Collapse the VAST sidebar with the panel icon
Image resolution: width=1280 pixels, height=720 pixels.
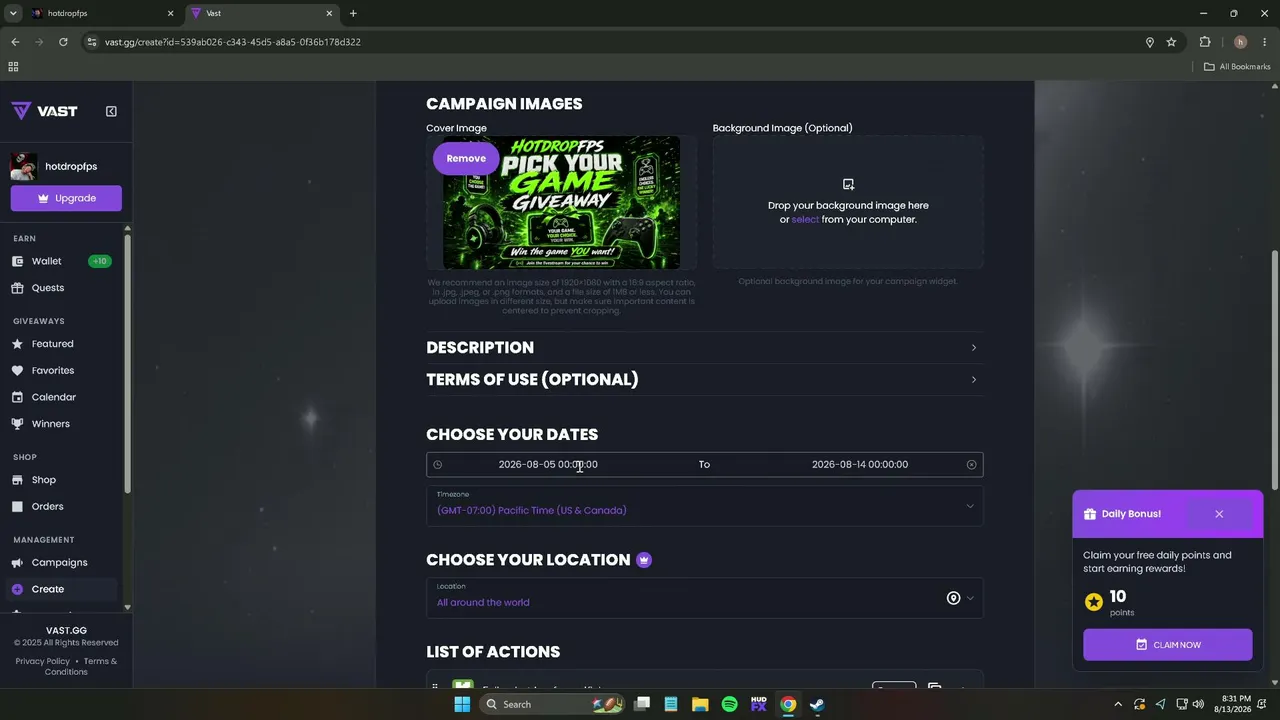coord(111,111)
